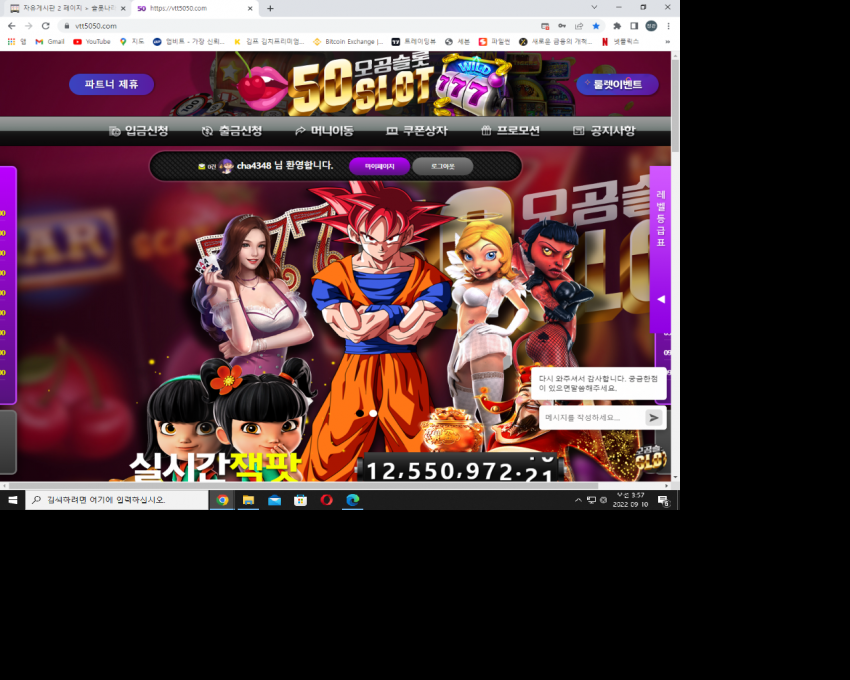Open a new browser tab
Viewport: 850px width, 680px height.
(x=270, y=8)
